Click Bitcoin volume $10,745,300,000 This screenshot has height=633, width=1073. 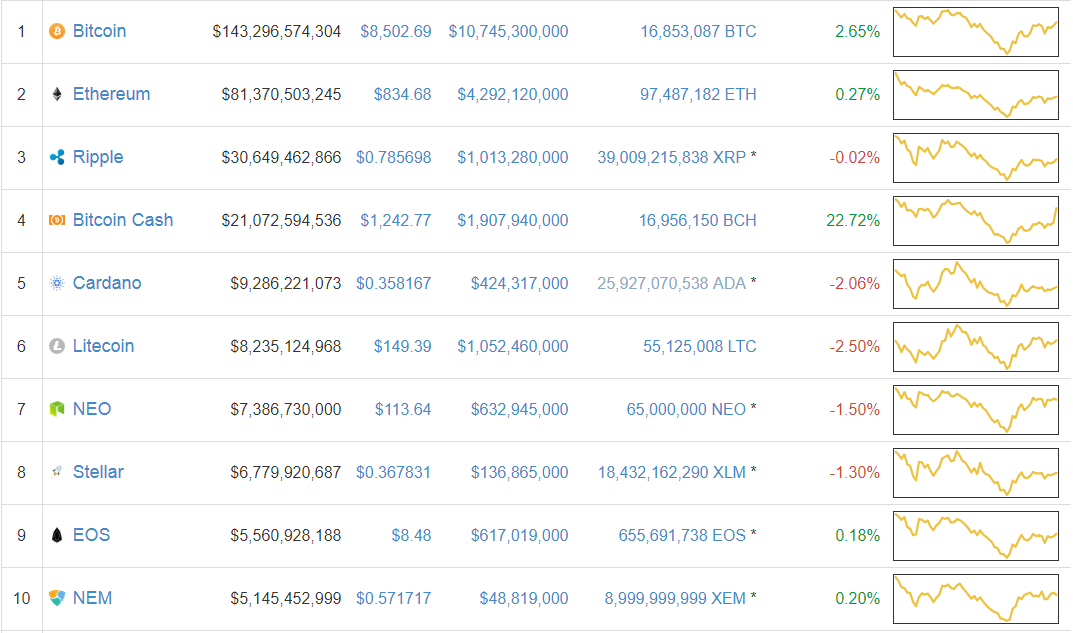click(x=508, y=31)
